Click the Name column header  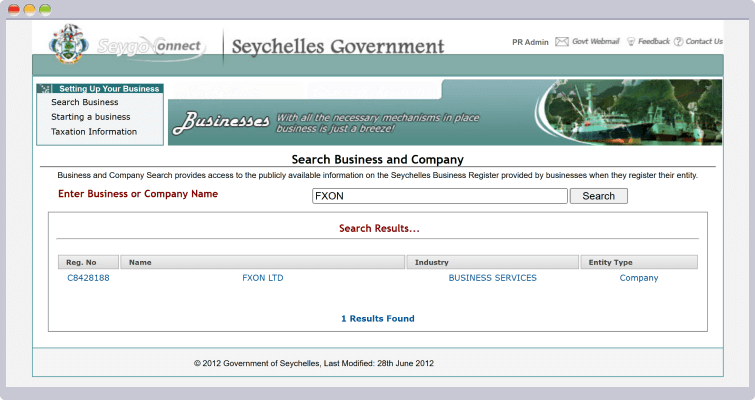click(x=262, y=262)
